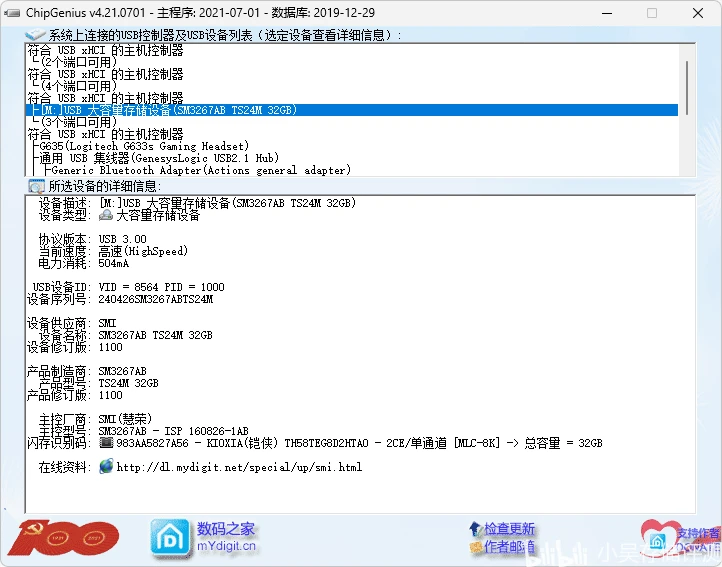The width and height of the screenshot is (722, 567).
Task: Open the 作者邮箱 link
Action: [509, 547]
